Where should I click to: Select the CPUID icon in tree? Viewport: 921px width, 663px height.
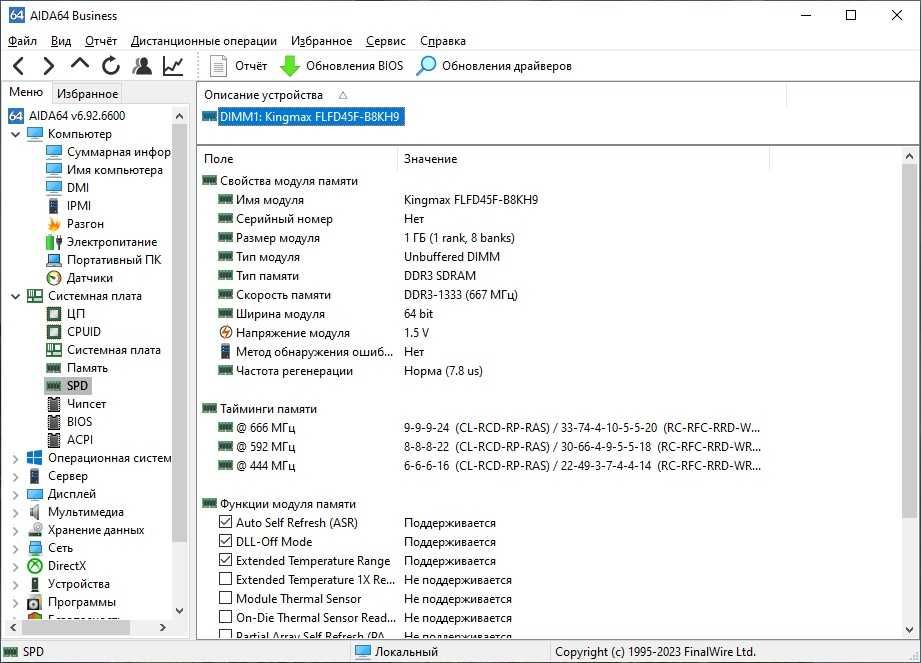(x=54, y=332)
